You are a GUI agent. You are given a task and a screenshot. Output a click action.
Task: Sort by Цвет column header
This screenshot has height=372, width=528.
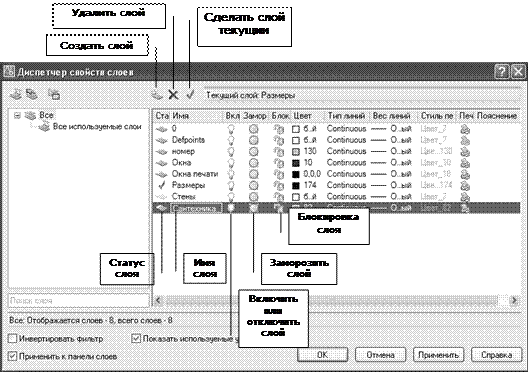pyautogui.click(x=307, y=116)
